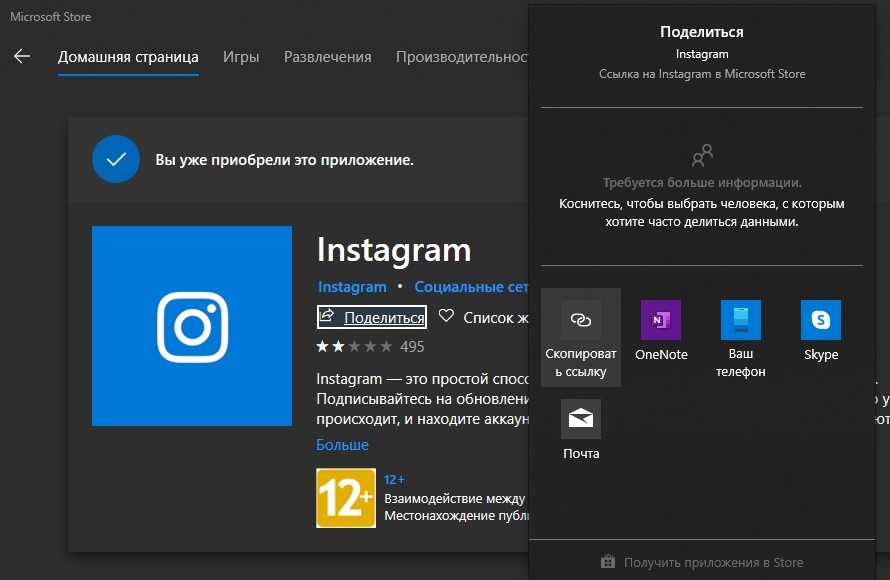890x580 pixels.
Task: Open the Социальные сети category link
Action: tap(471, 287)
